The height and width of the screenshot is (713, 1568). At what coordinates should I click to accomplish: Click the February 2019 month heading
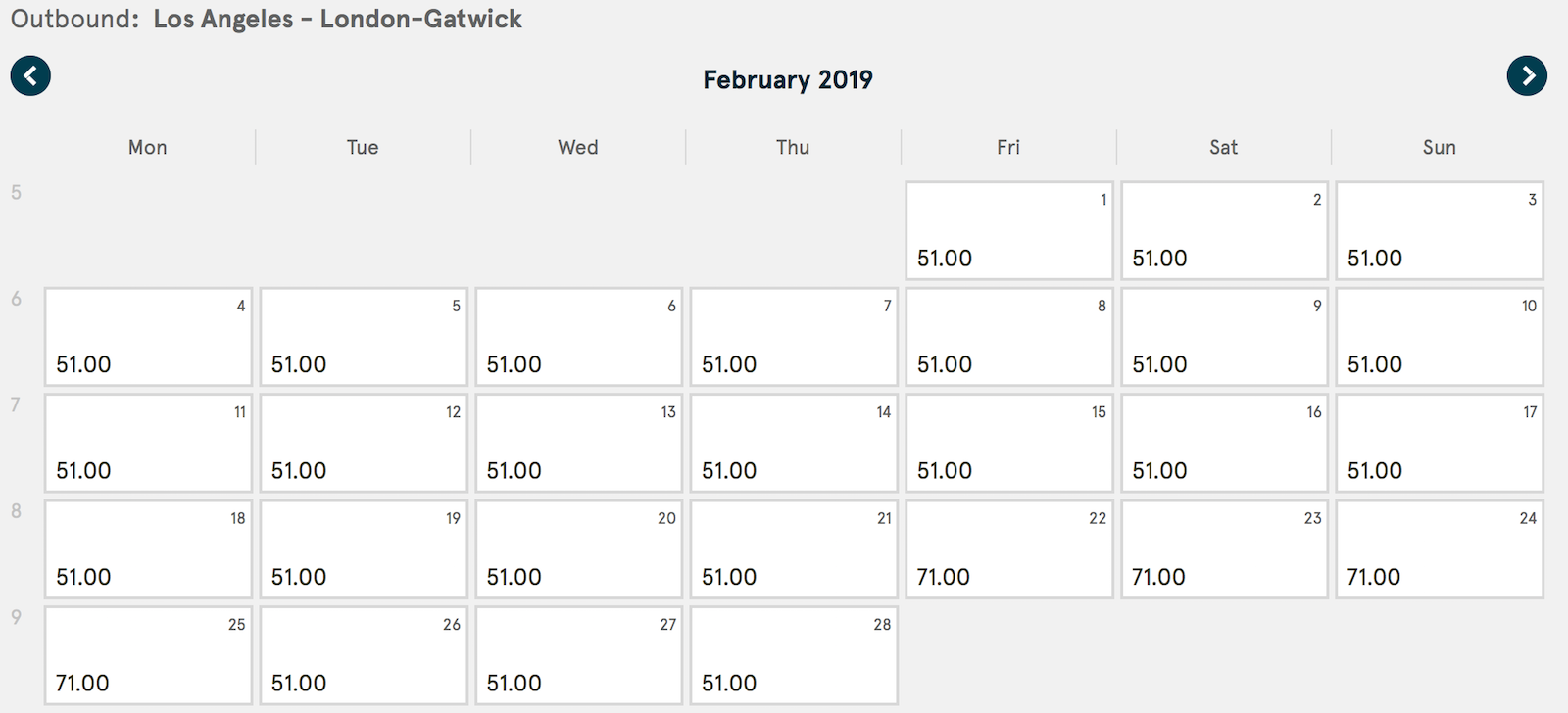click(788, 79)
